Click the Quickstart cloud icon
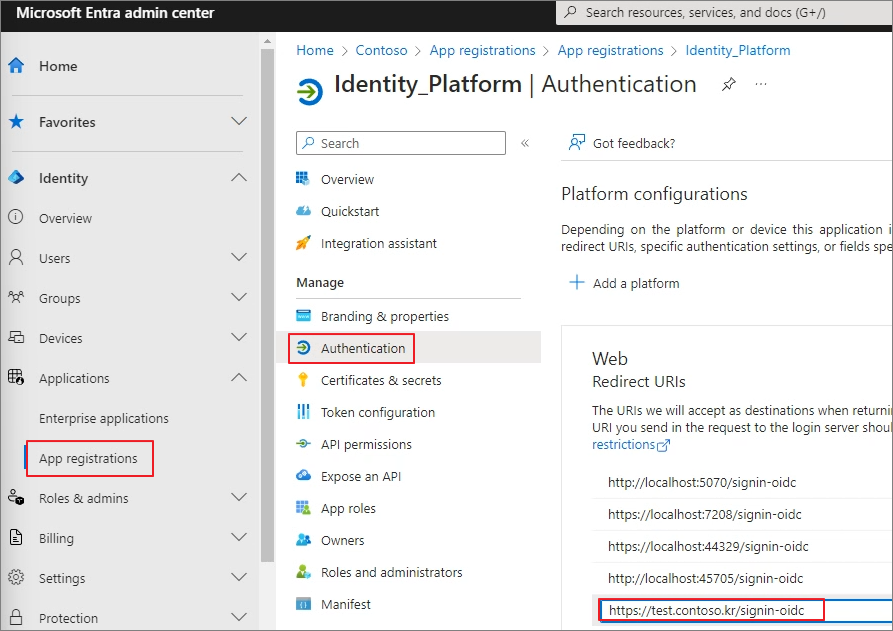This screenshot has width=893, height=631. click(x=304, y=211)
